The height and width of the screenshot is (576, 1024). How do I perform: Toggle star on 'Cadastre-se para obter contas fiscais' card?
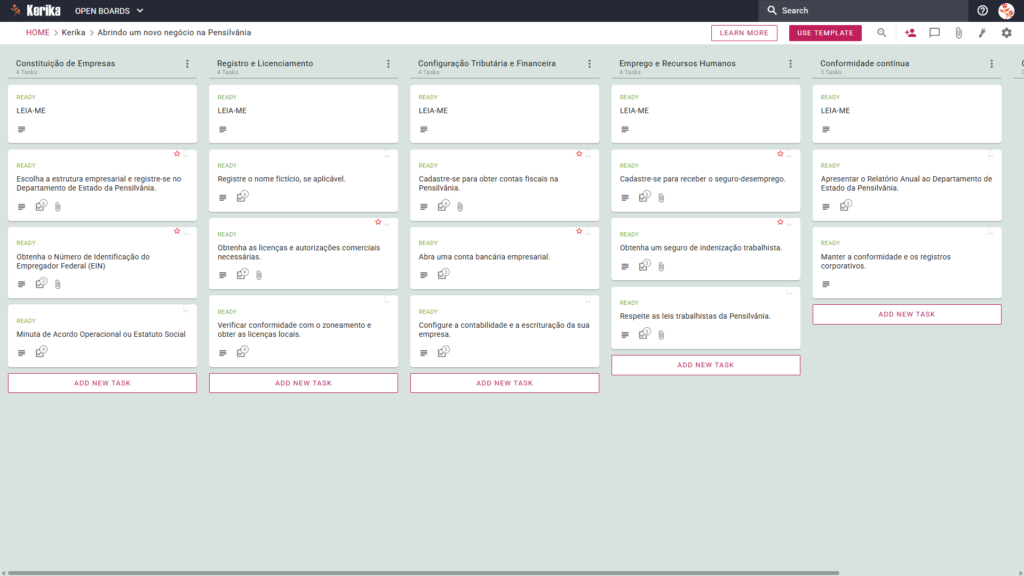point(579,154)
